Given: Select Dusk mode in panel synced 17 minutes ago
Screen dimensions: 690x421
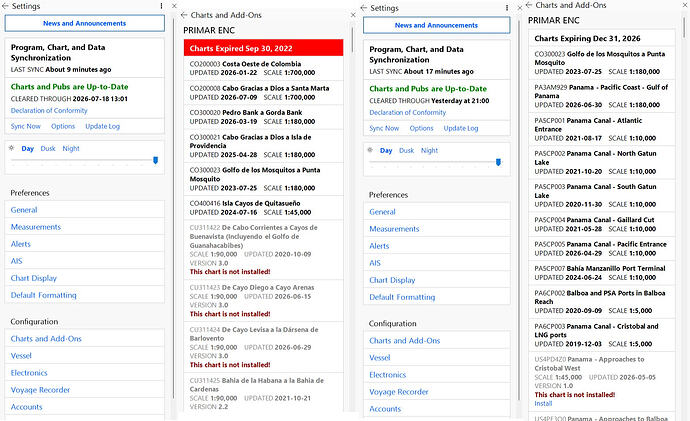Looking at the screenshot, I should (407, 150).
